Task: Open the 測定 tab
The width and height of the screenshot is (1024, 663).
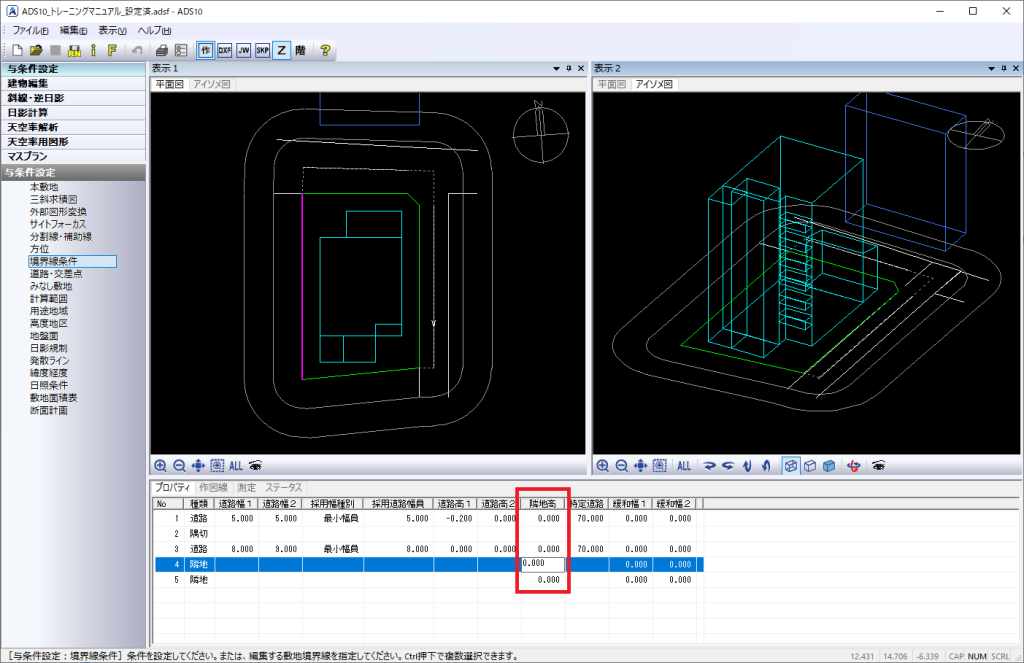Action: (246, 487)
